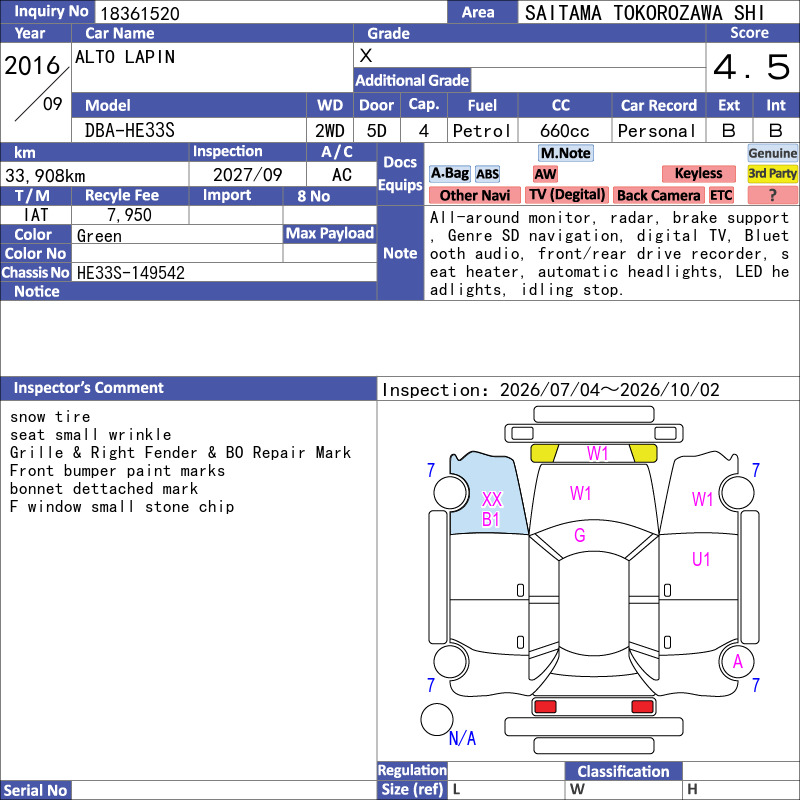Click the 'bonnet dettached mark' comment
This screenshot has width=800, height=800.
pos(104,489)
